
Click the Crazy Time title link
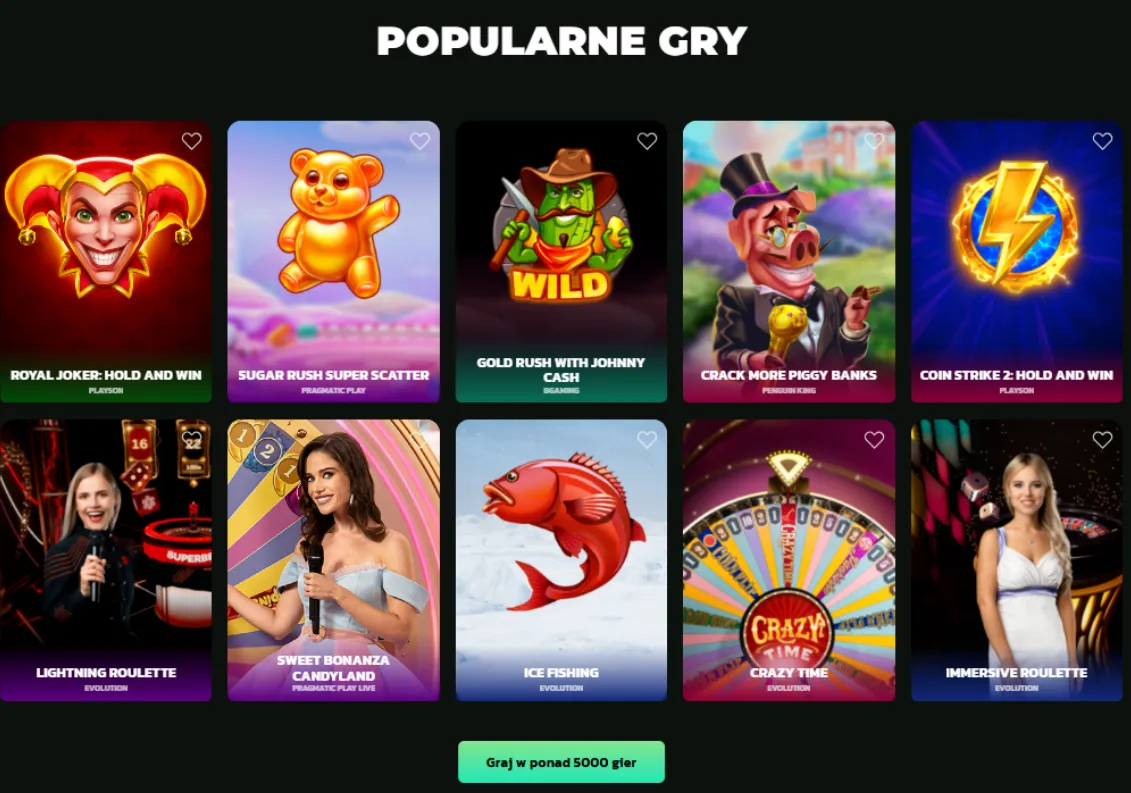tap(788, 672)
